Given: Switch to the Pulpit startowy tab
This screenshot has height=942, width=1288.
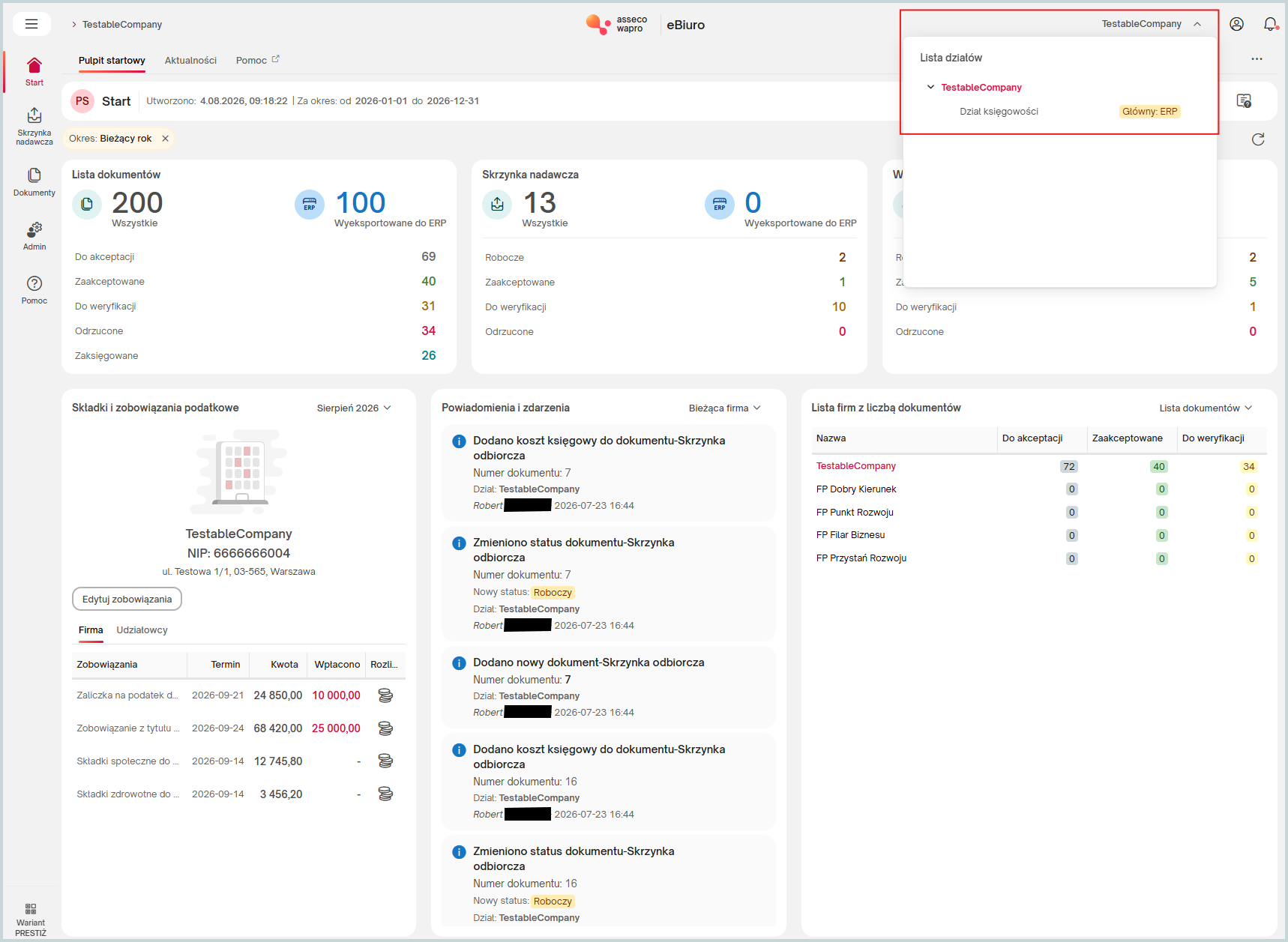Looking at the screenshot, I should coord(112,61).
